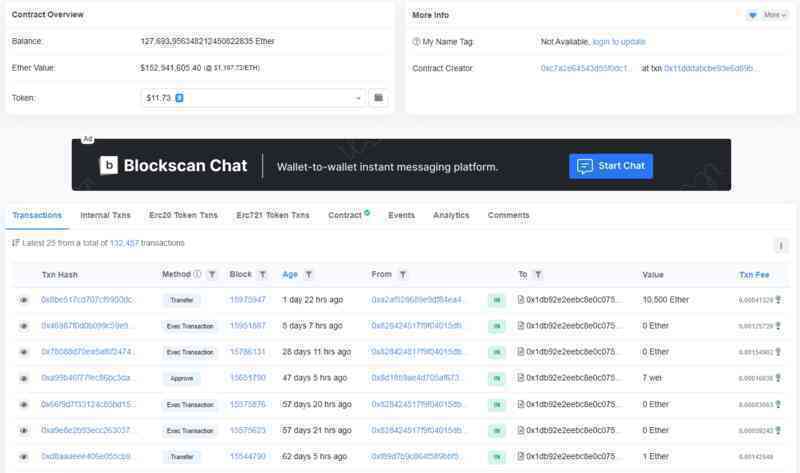This screenshot has height=473, width=800.
Task: Expand the Token holdings dropdown
Action: 253,98
